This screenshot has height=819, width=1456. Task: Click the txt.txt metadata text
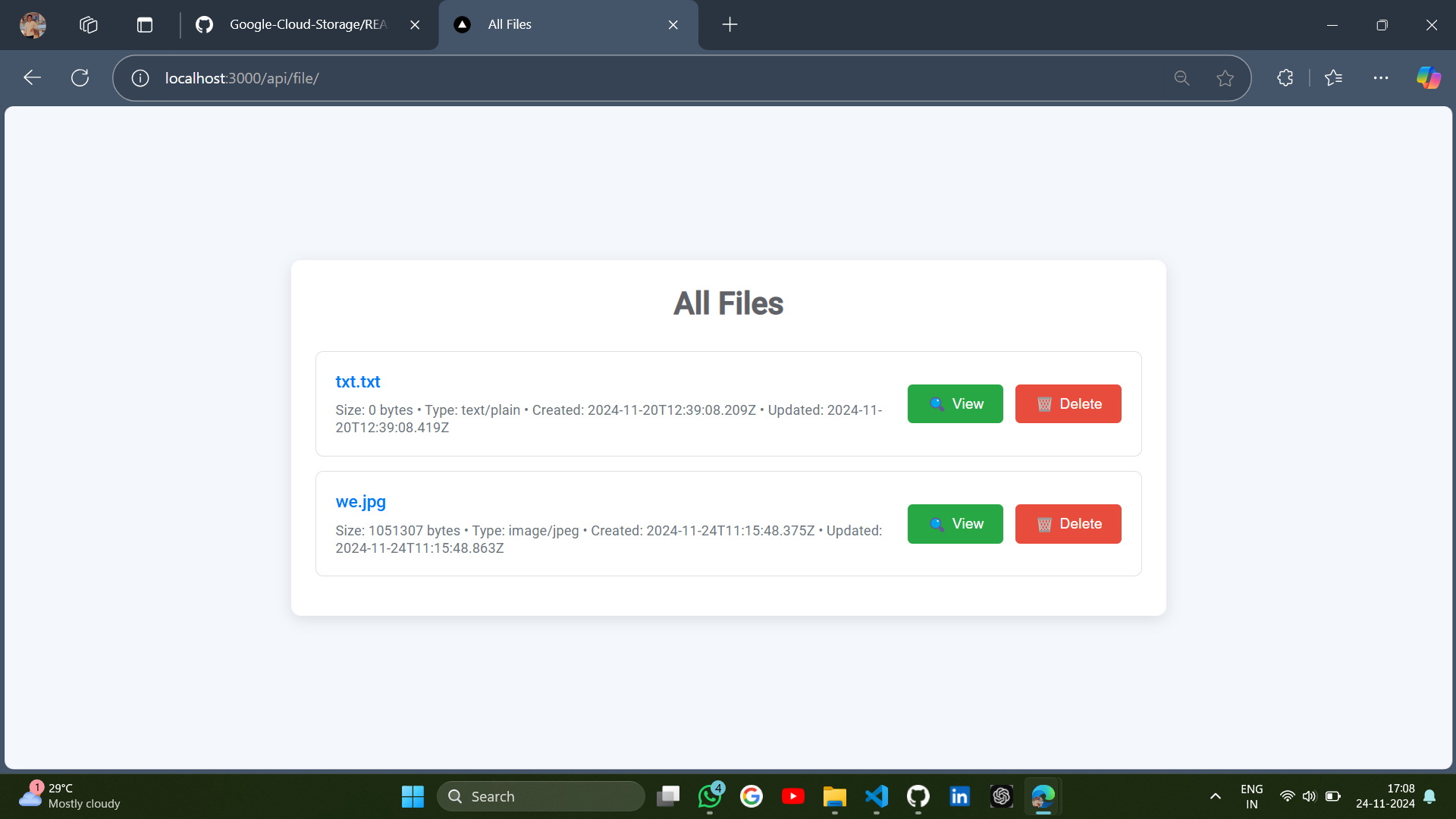609,419
